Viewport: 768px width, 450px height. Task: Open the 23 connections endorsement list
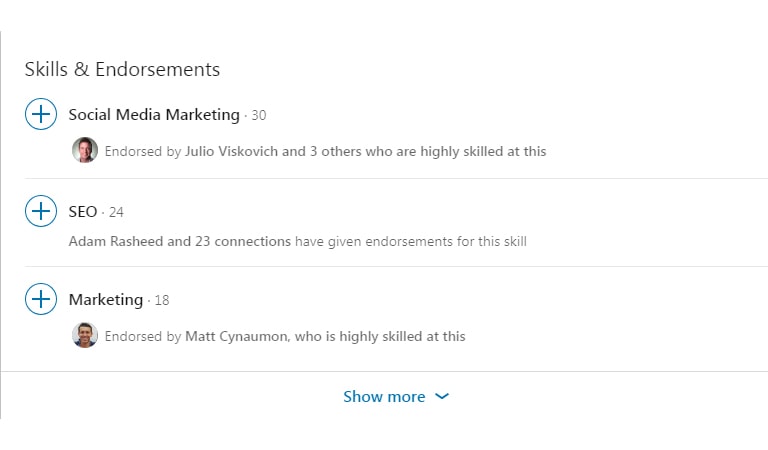point(243,241)
